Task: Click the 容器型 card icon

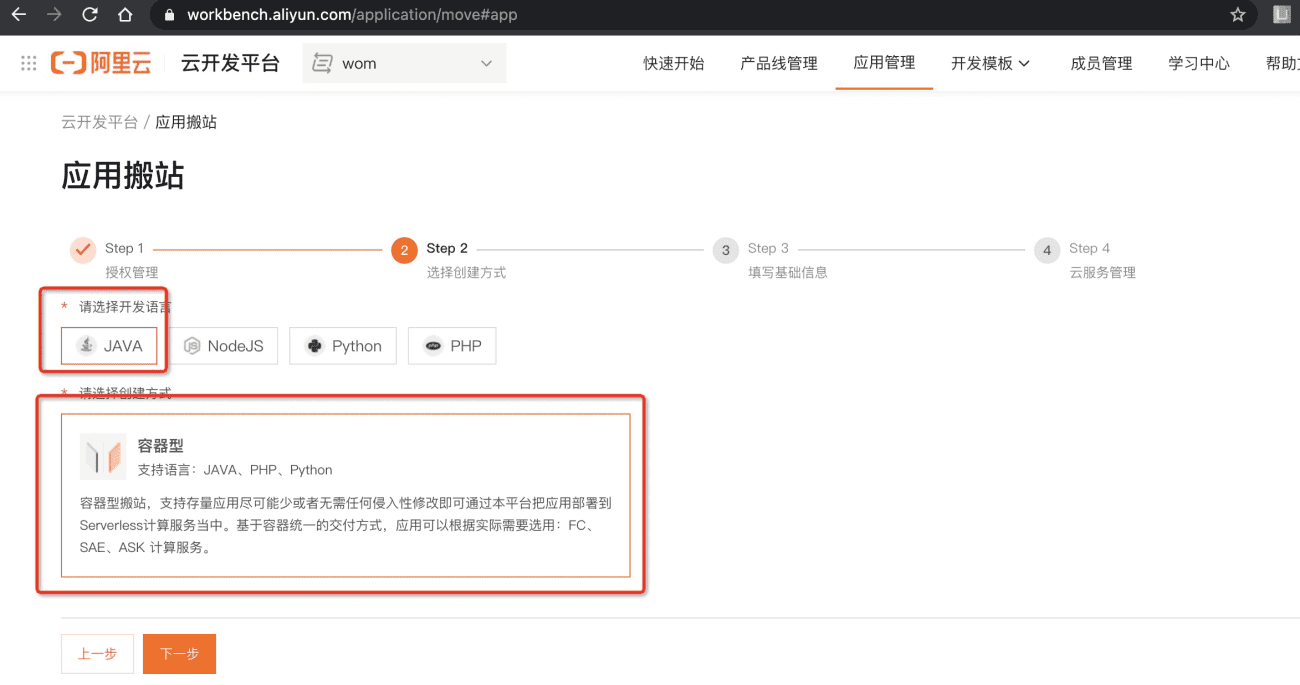Action: point(103,457)
